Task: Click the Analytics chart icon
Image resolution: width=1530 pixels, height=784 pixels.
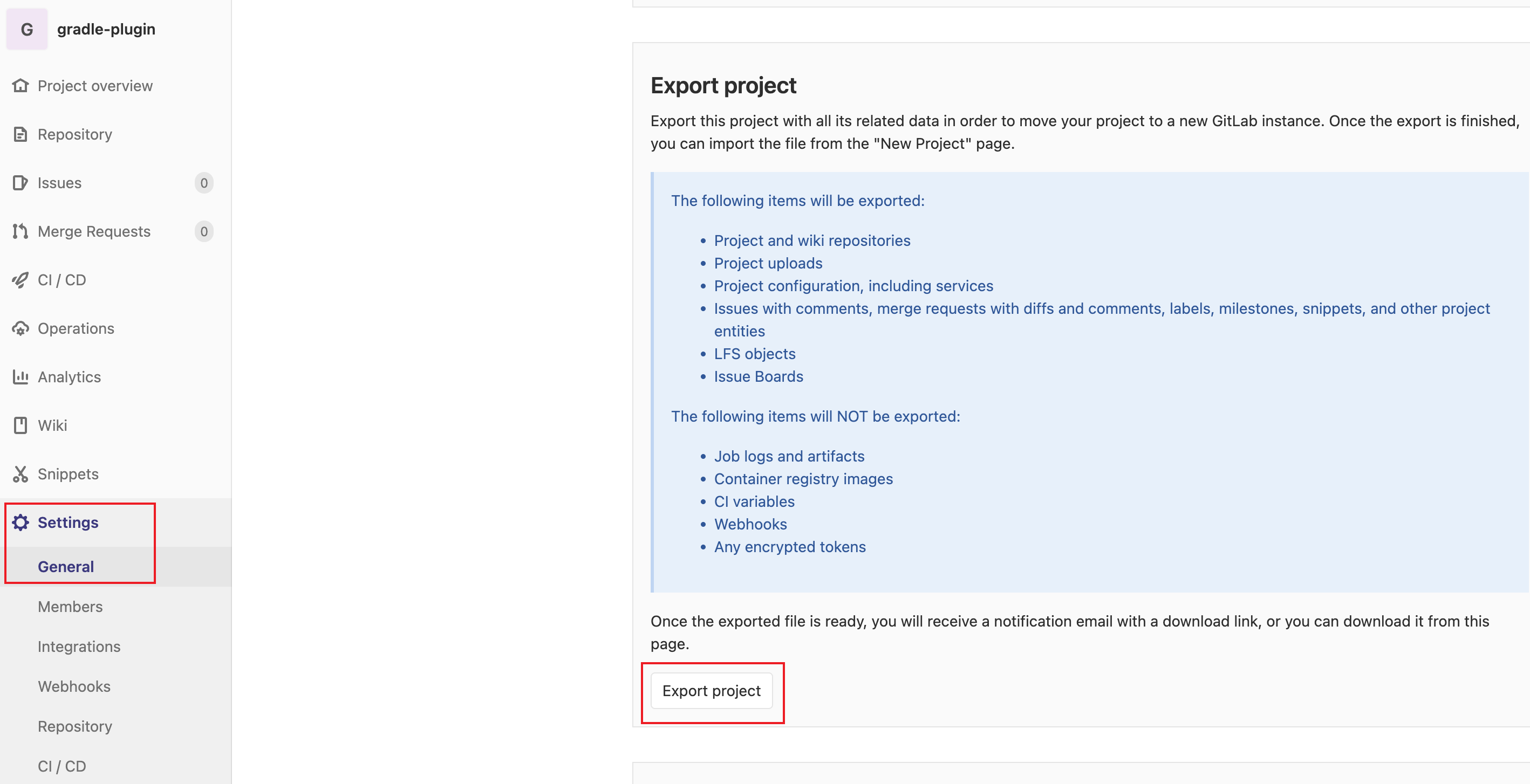Action: [x=20, y=377]
